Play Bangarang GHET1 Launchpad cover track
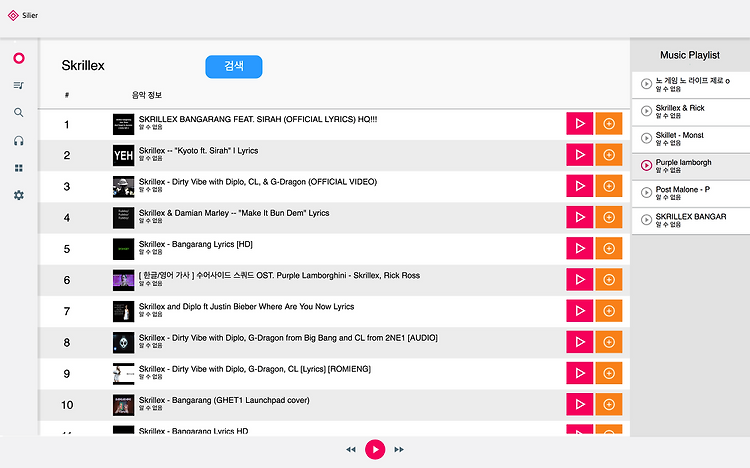Screen dimensions: 750x468 [x=580, y=404]
